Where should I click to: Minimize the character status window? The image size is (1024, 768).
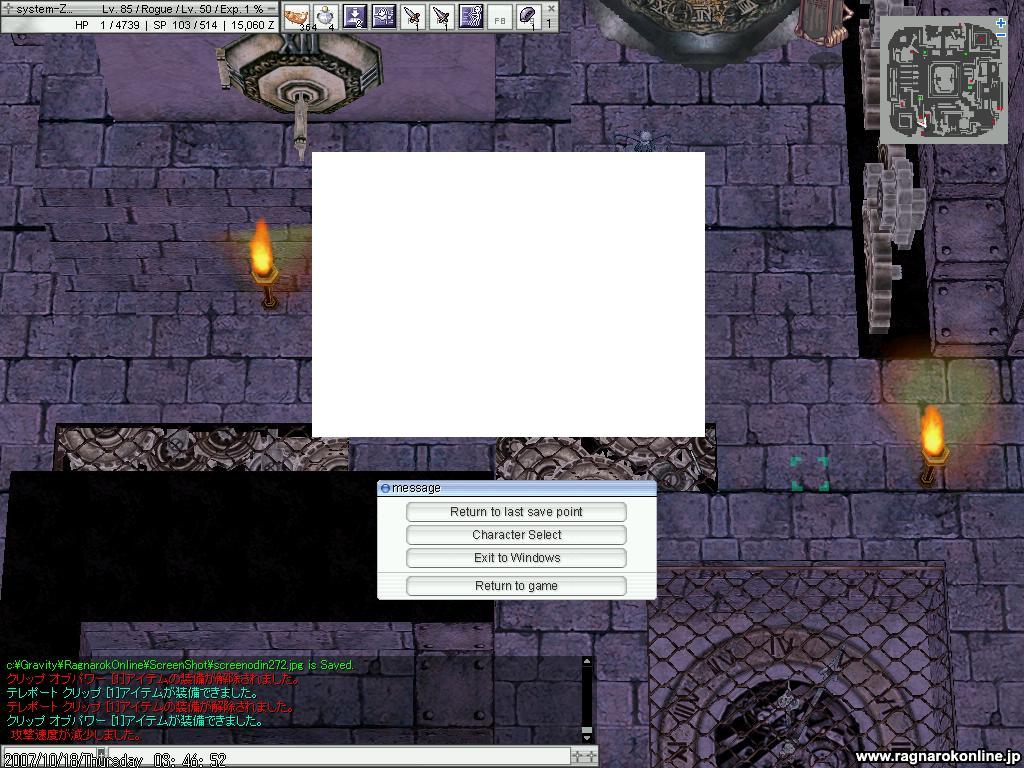272,9
